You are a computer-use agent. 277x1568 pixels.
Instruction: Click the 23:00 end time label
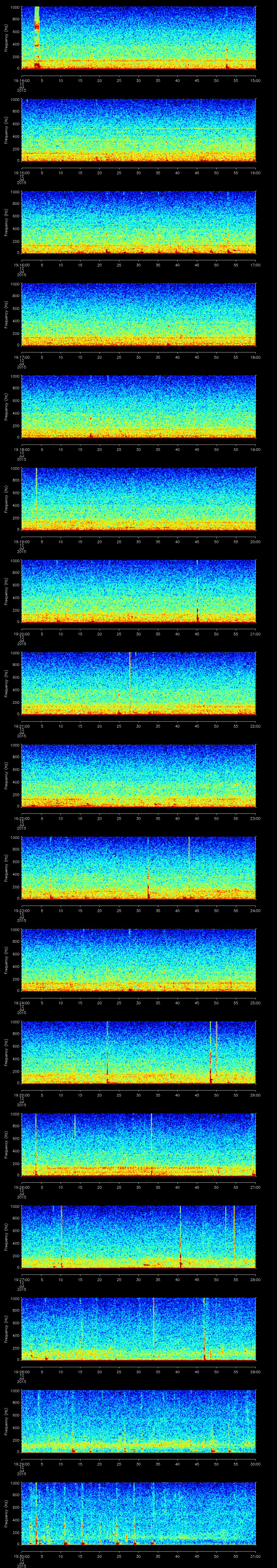[x=255, y=818]
